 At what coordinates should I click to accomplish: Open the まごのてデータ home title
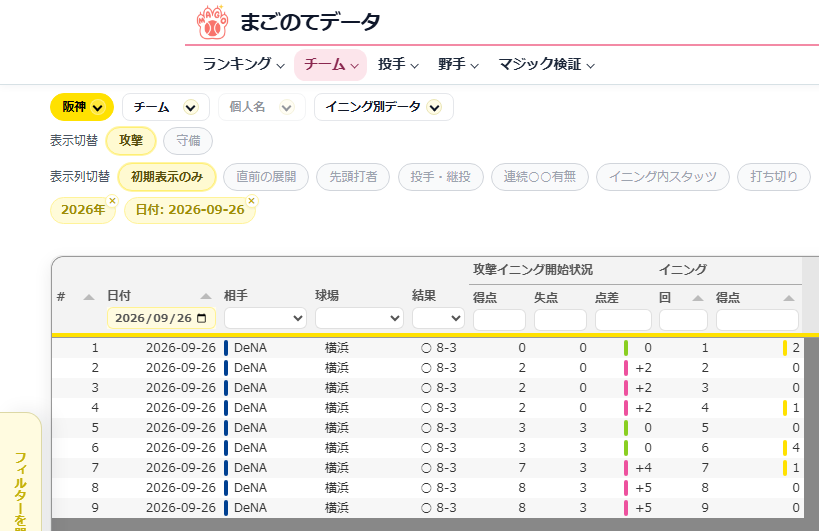[x=310, y=22]
